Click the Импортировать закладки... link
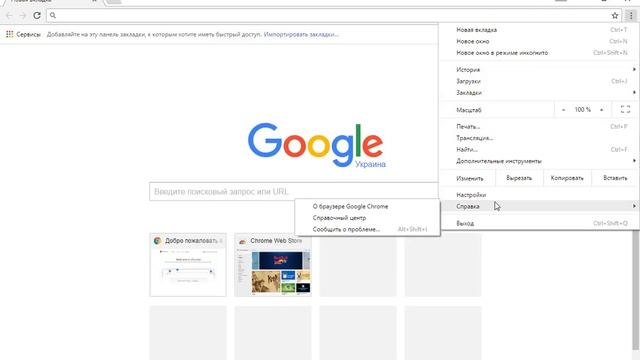Image resolution: width=640 pixels, height=360 pixels. coord(301,34)
